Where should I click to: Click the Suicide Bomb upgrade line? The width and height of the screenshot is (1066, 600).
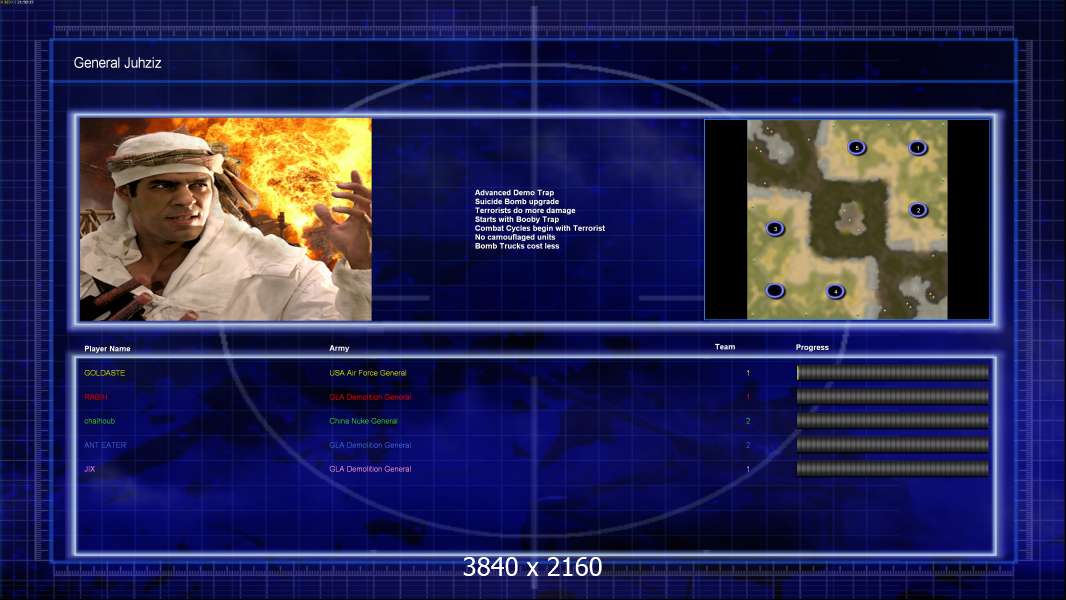coord(517,202)
